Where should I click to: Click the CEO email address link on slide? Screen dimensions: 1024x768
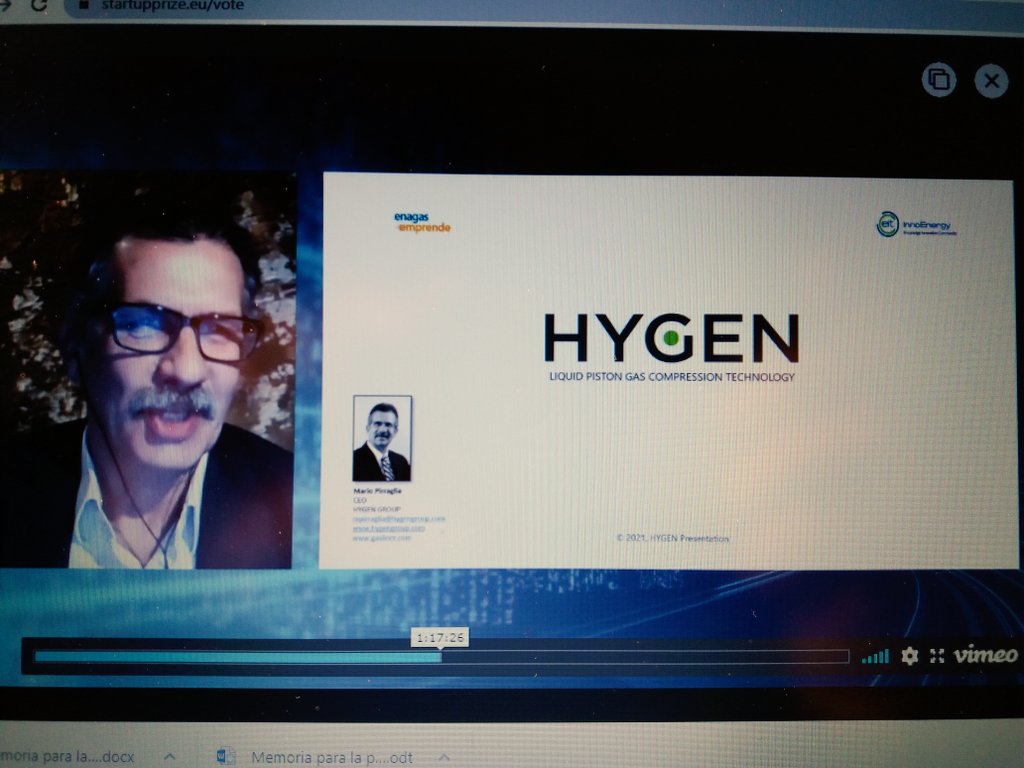(399, 519)
